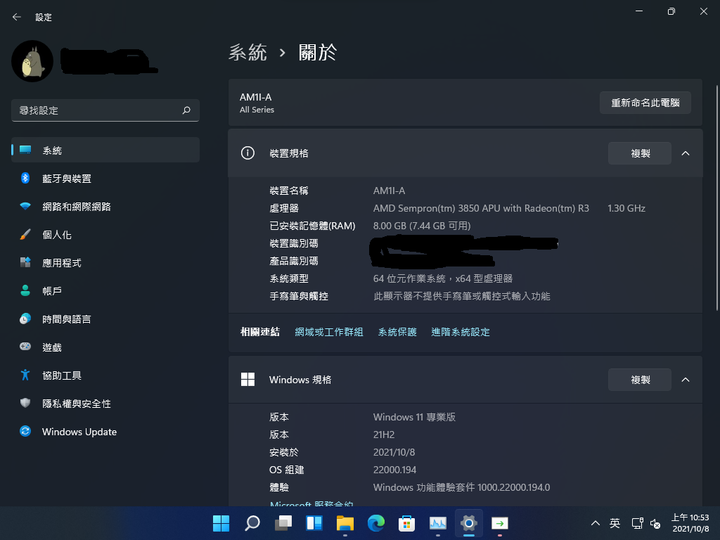720x540 pixels.
Task: Open taskbar Search
Action: (x=252, y=523)
